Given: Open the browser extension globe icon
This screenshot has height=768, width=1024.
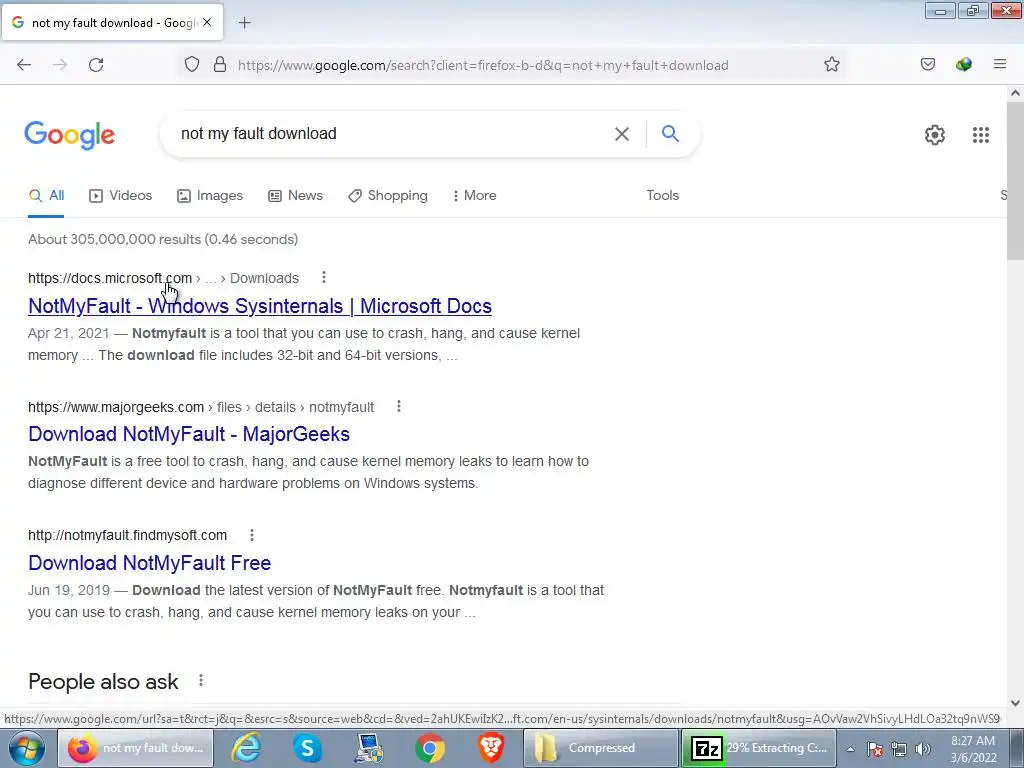Looking at the screenshot, I should click(x=964, y=65).
